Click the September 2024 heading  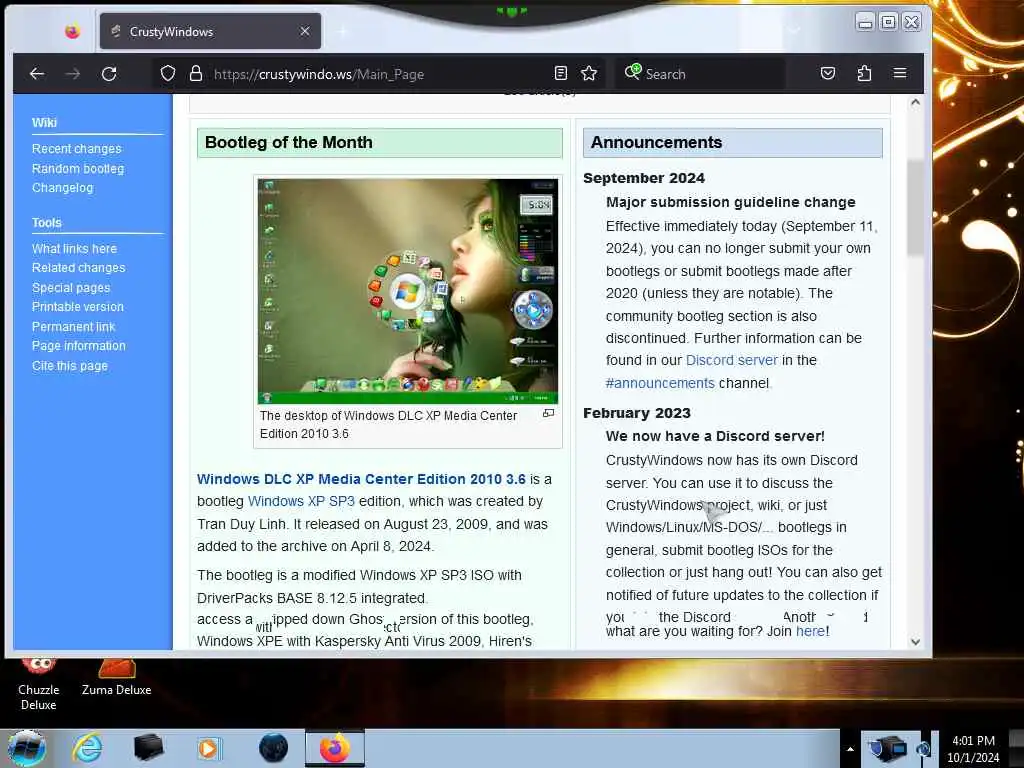click(x=644, y=178)
